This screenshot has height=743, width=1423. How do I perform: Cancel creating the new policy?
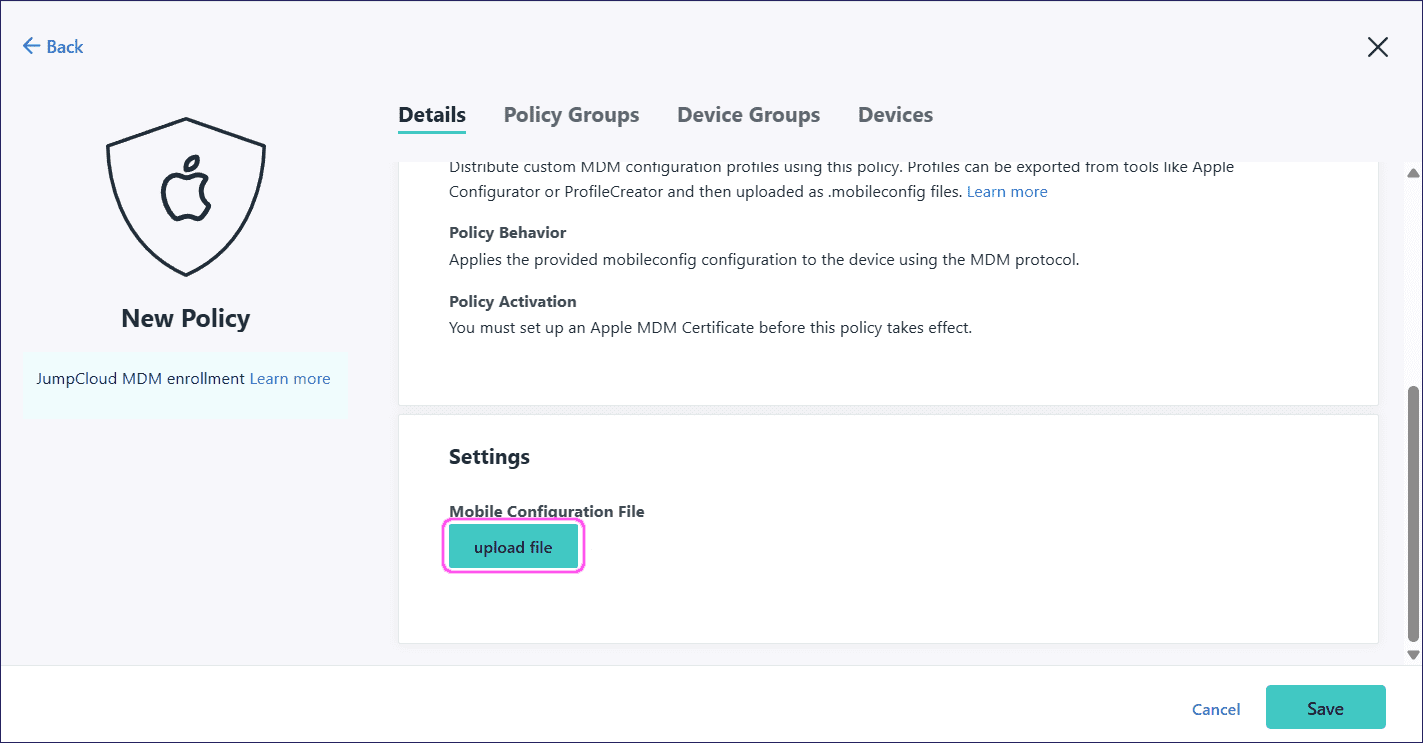[1215, 708]
